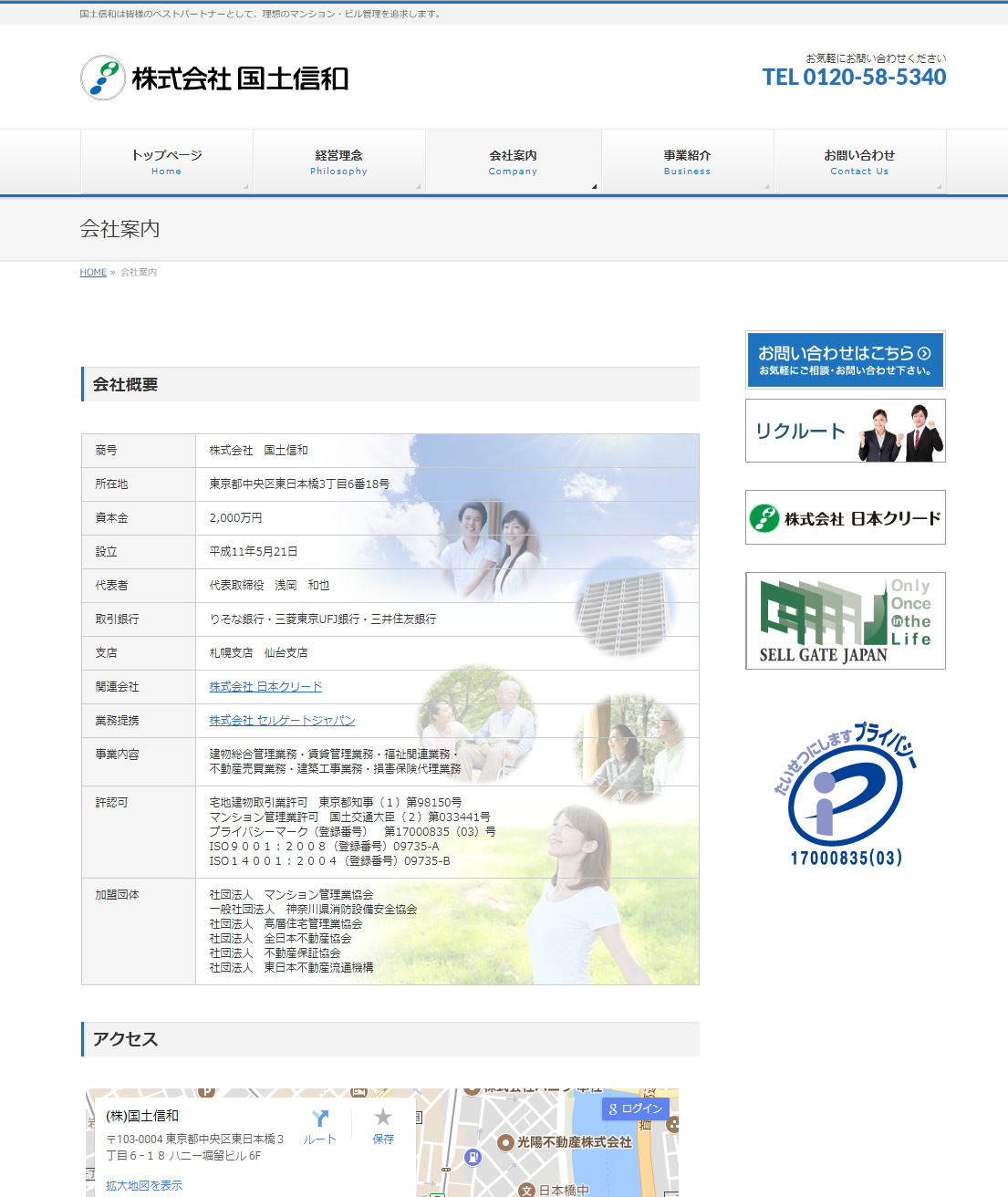Click the TEL 0120-58-5340 phone number
Screen dimensions: 1008x1197
tap(854, 77)
